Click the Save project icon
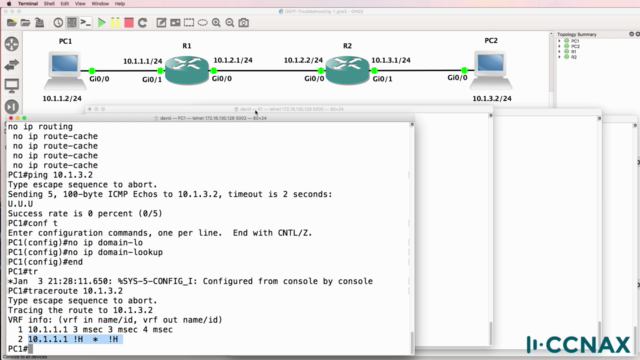 click(39, 22)
